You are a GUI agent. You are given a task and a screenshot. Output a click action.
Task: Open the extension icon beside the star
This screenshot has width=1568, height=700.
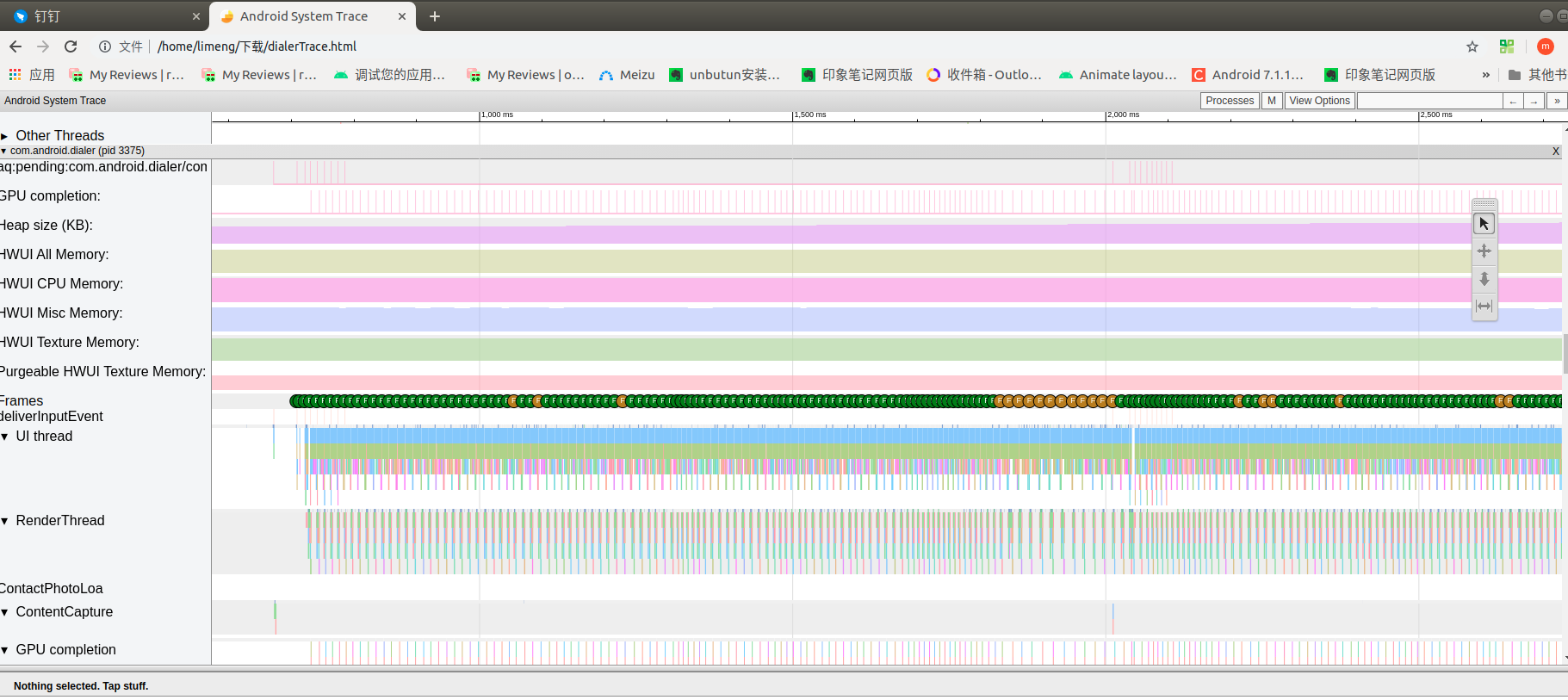[x=1507, y=46]
